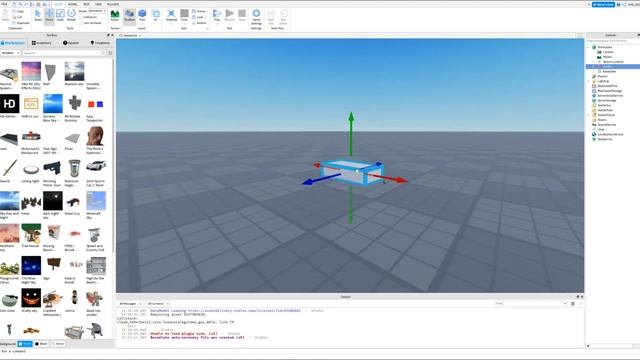Click the Lock icon in Edit section
The width and height of the screenshot is (640, 360).
200,17
